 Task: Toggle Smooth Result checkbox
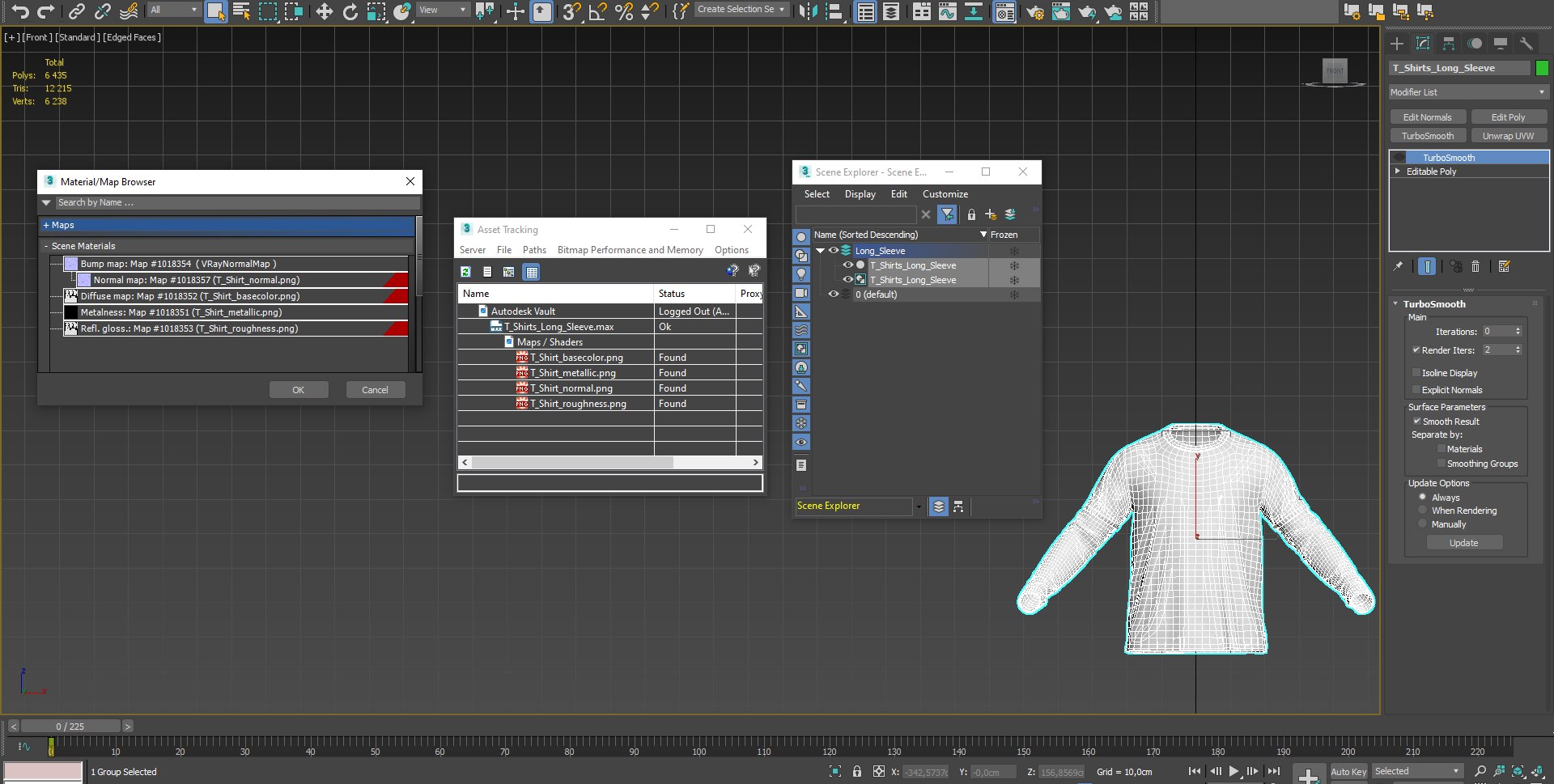(1417, 422)
